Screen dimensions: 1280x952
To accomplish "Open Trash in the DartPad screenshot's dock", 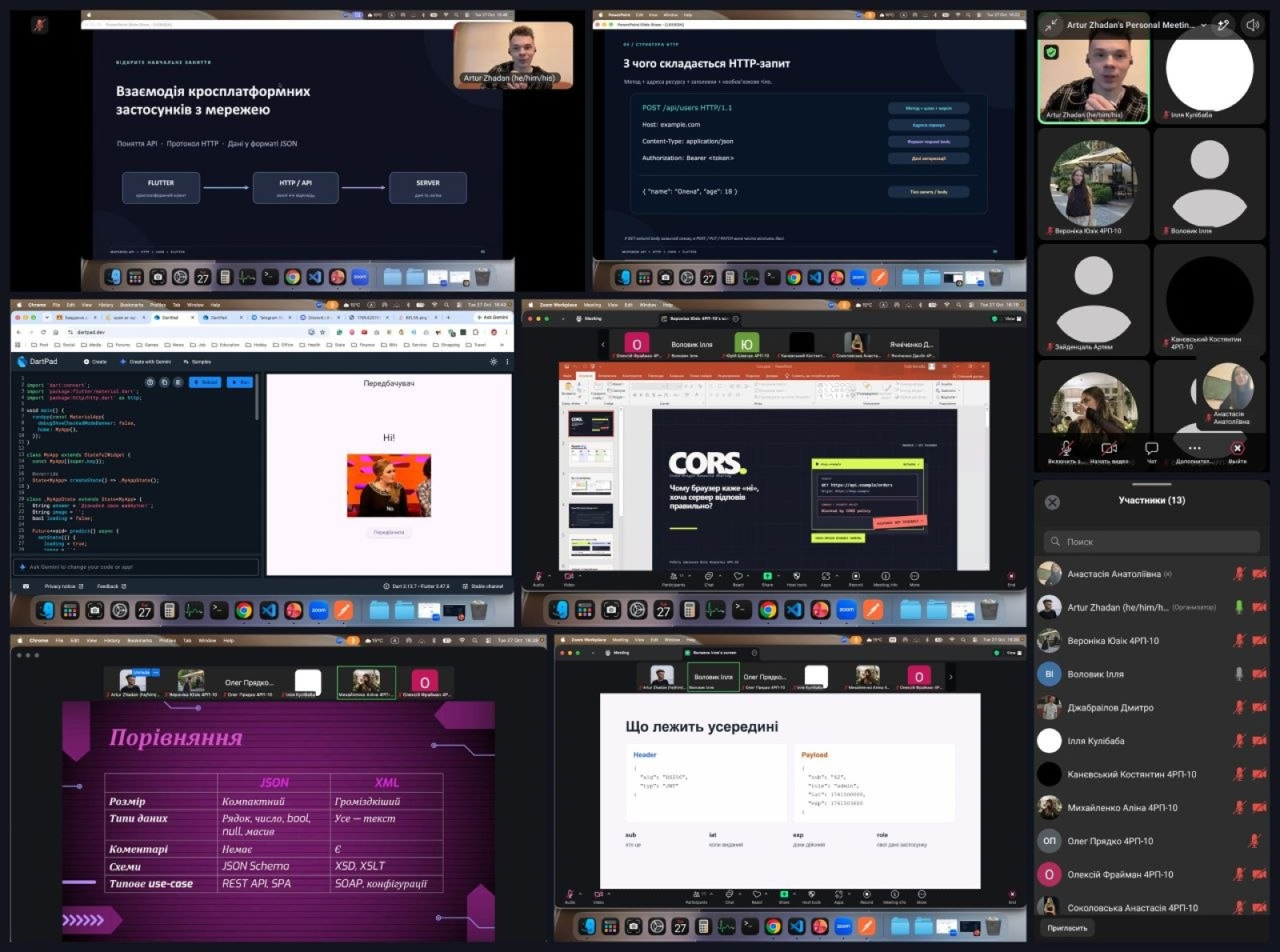I will tap(478, 610).
